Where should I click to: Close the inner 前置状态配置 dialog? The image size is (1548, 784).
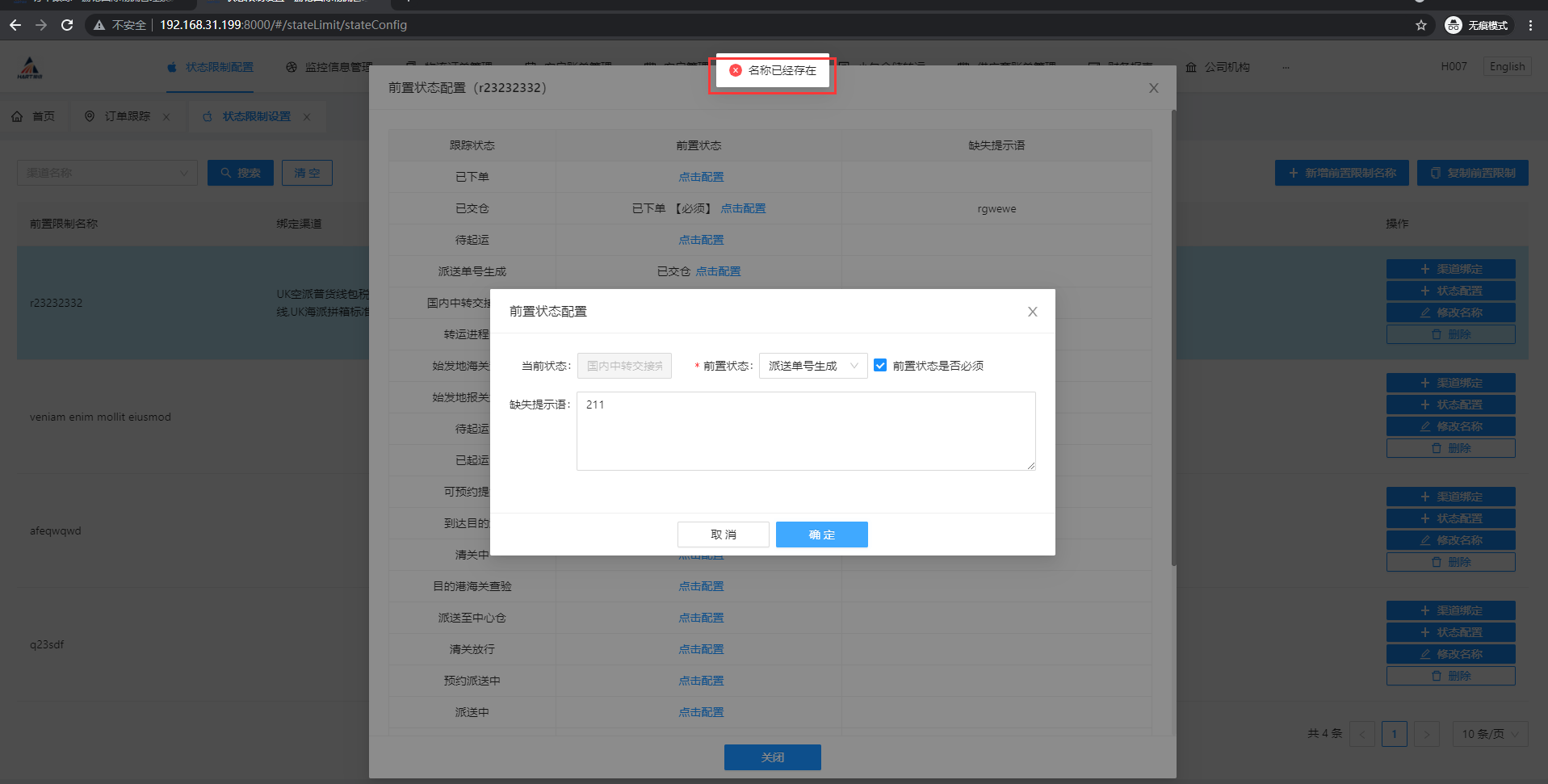(1032, 312)
